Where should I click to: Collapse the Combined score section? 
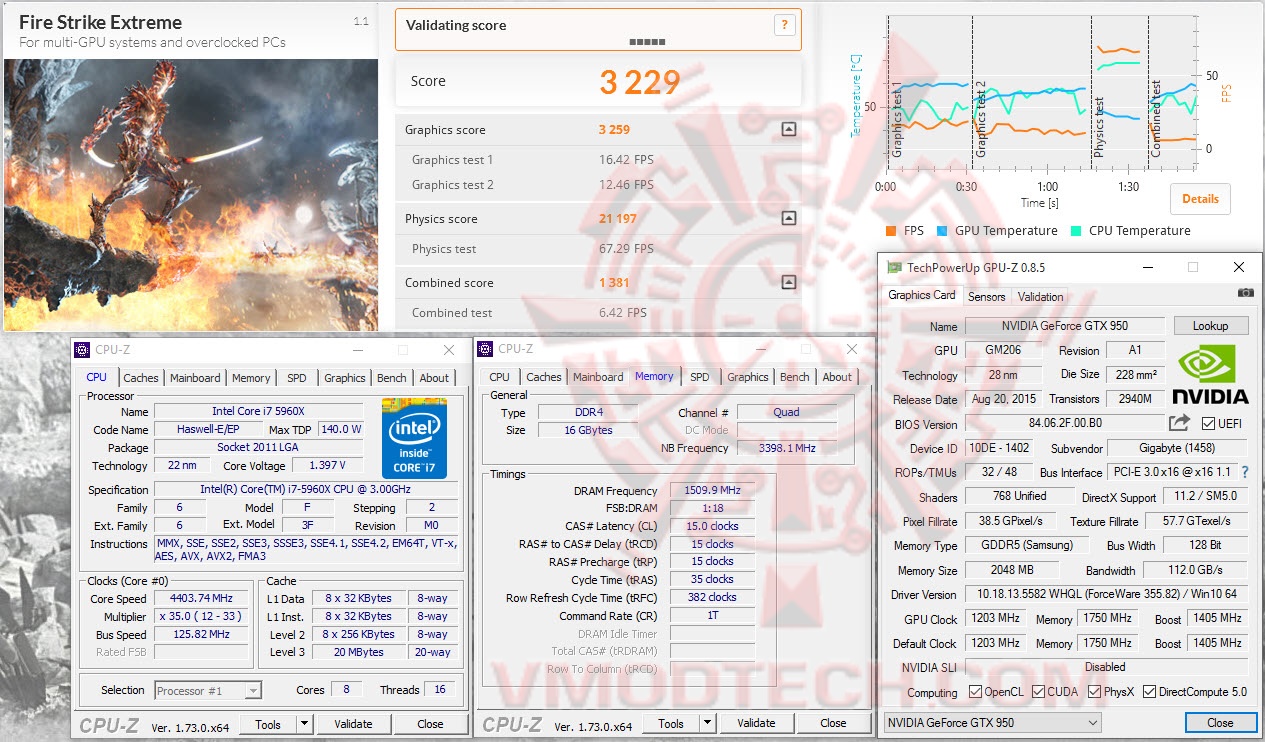(788, 282)
